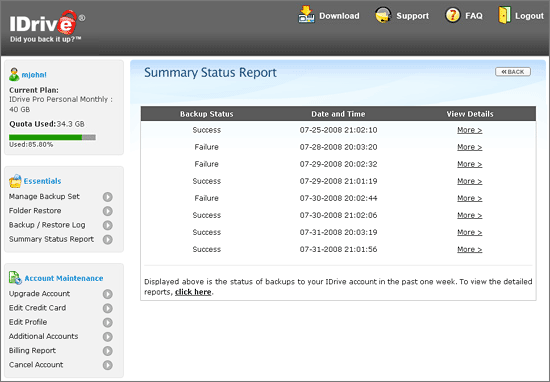Open Upgrade Account
The image size is (550, 382).
click(39, 294)
